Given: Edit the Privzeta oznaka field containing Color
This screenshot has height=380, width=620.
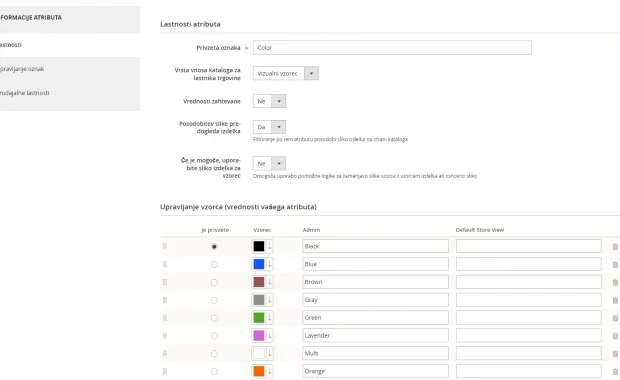Looking at the screenshot, I should (392, 47).
